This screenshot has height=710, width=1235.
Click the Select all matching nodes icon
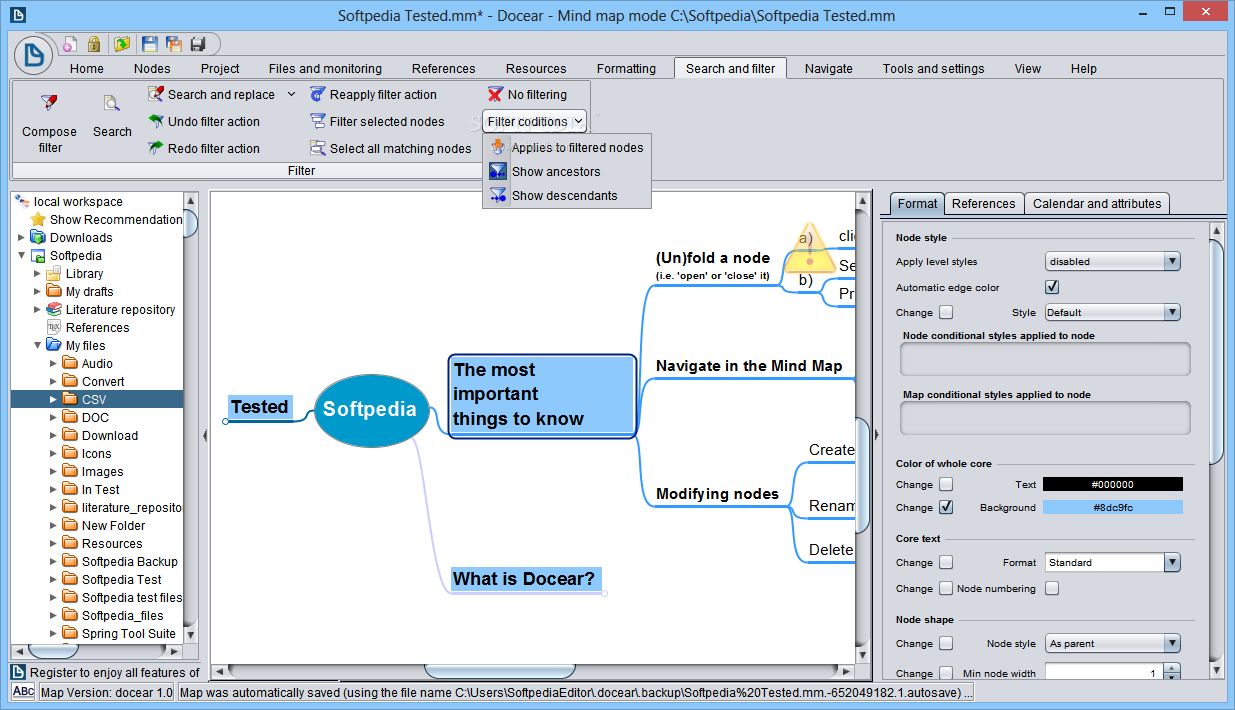point(318,148)
